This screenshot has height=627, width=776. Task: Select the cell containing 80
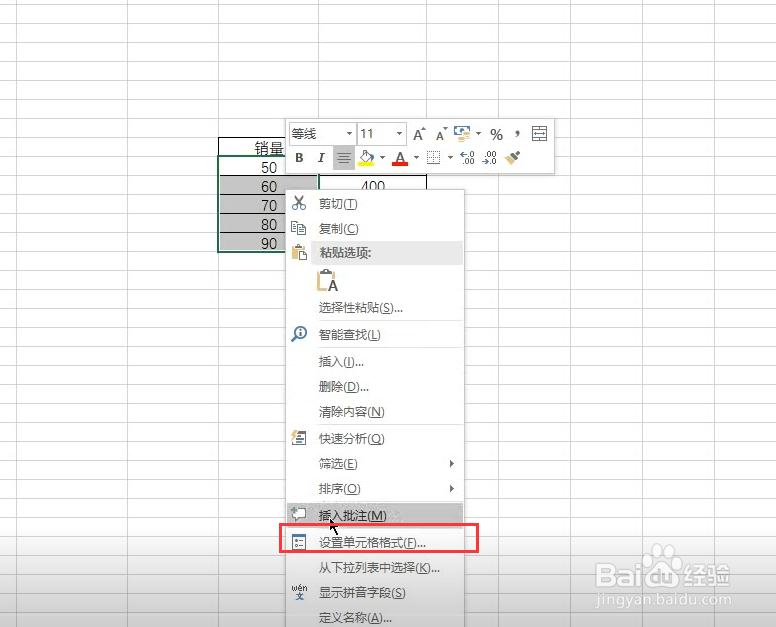click(252, 224)
